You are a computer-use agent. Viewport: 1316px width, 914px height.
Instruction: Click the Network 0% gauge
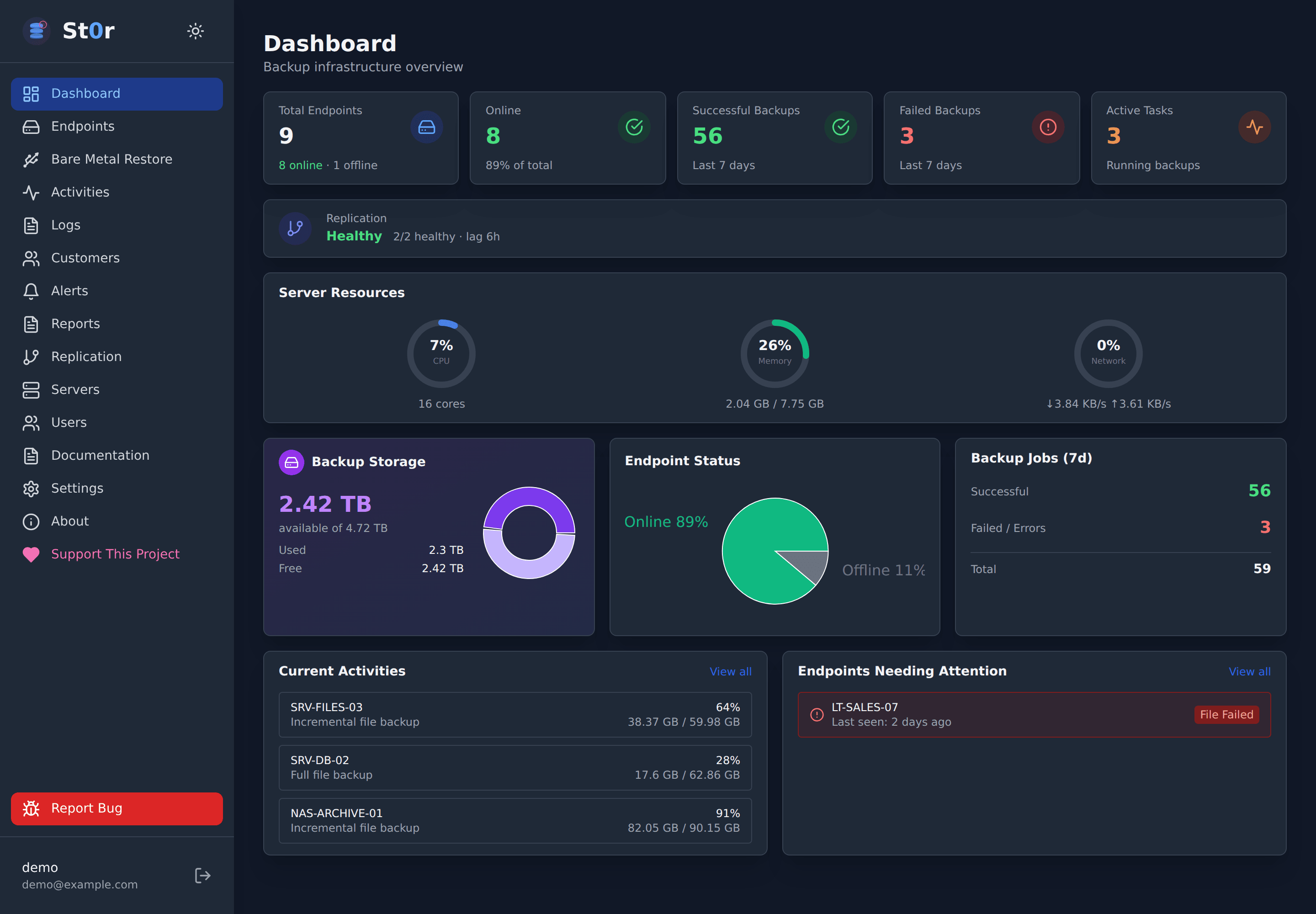1108,353
